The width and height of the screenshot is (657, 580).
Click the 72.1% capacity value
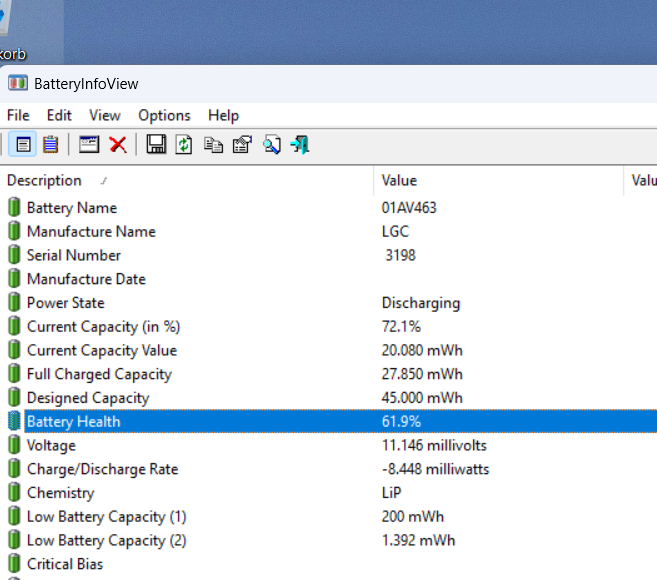coord(401,326)
